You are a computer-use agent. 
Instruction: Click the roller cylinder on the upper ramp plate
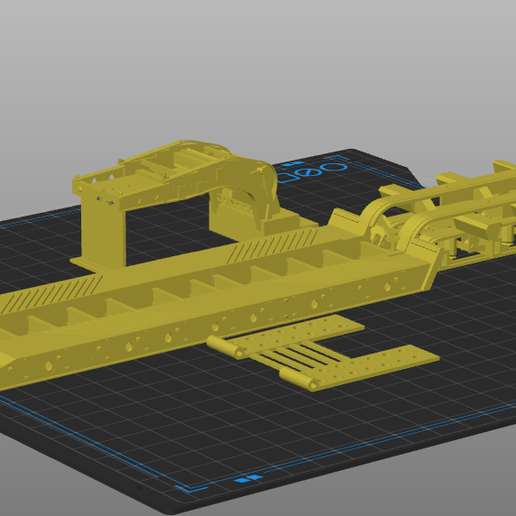pos(225,347)
